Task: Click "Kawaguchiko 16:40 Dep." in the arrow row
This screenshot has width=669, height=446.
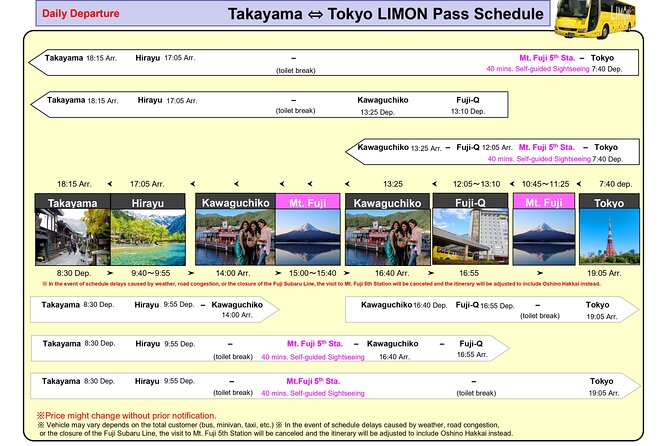Action: pyautogui.click(x=404, y=305)
